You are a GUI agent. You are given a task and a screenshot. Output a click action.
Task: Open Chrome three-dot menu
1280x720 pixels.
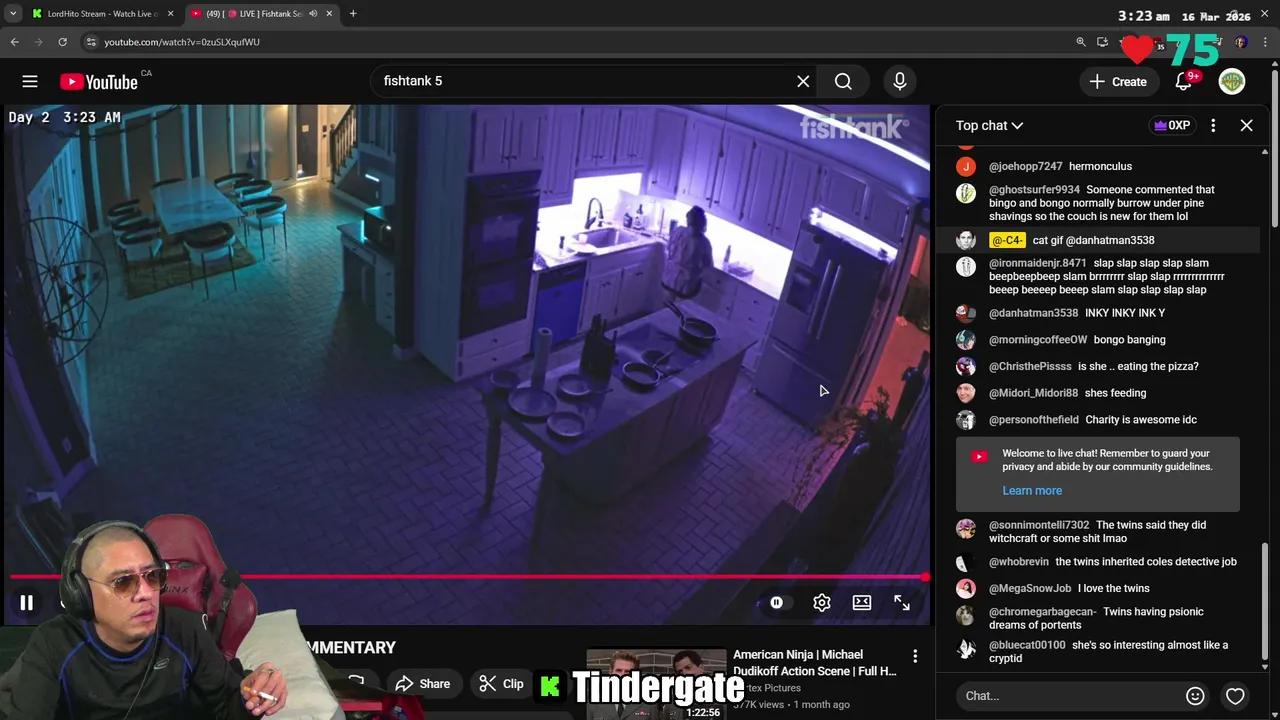tap(1265, 42)
